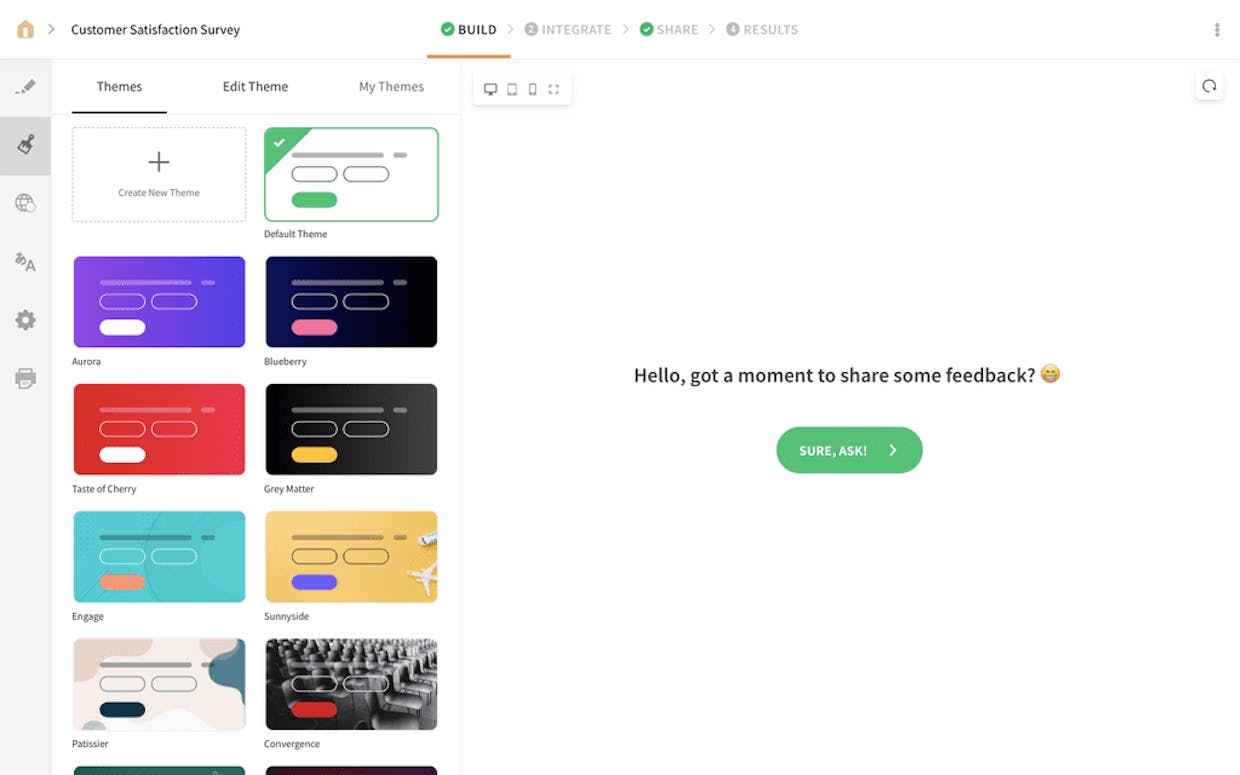Click the SURE, ASK! button
This screenshot has height=775, width=1240.
click(849, 451)
